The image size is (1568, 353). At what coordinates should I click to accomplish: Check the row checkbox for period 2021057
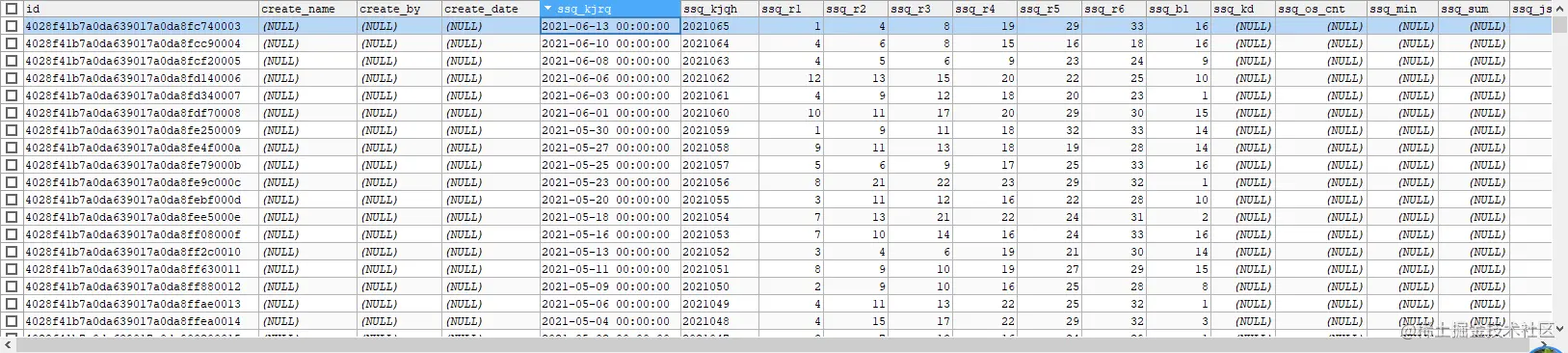pos(12,165)
